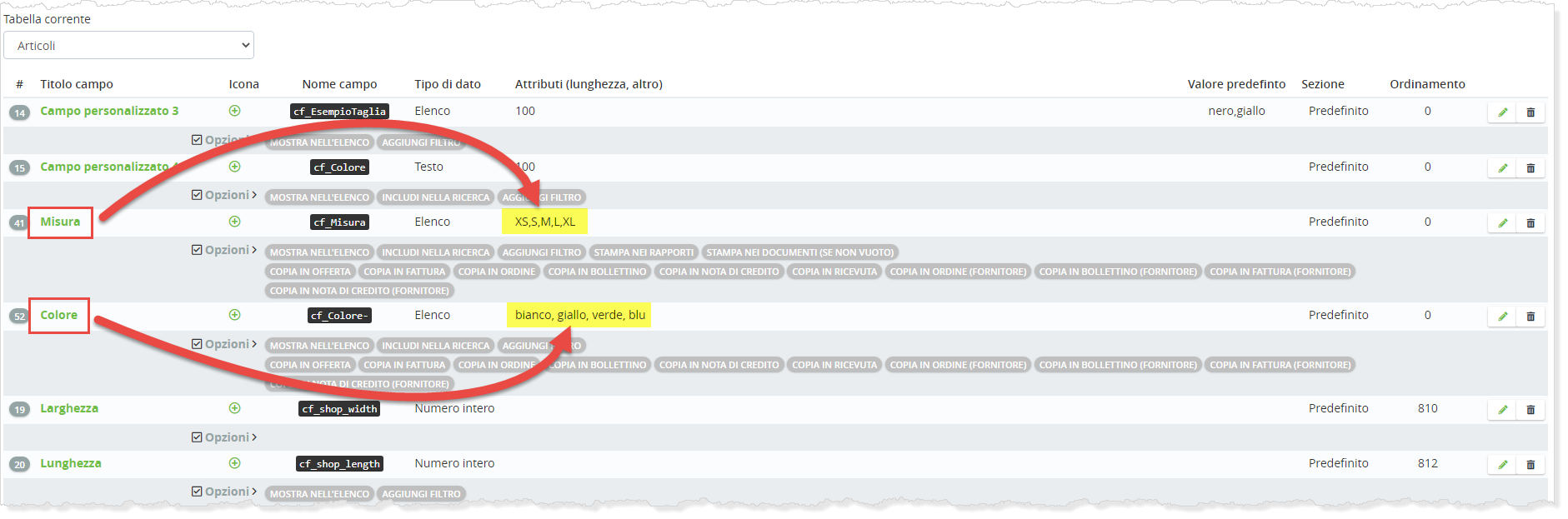Add icon for Campo personalizzato 3 row
1568x519 pixels.
[235, 111]
